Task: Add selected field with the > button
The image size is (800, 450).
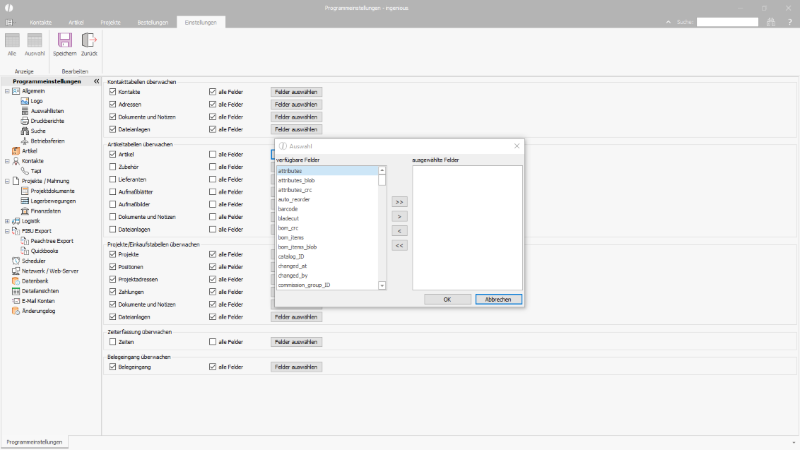Action: (x=399, y=216)
